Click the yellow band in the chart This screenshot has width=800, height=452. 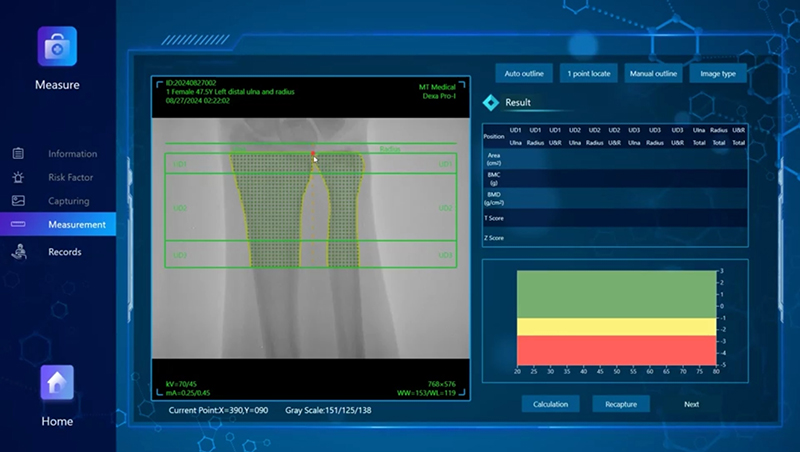617,327
